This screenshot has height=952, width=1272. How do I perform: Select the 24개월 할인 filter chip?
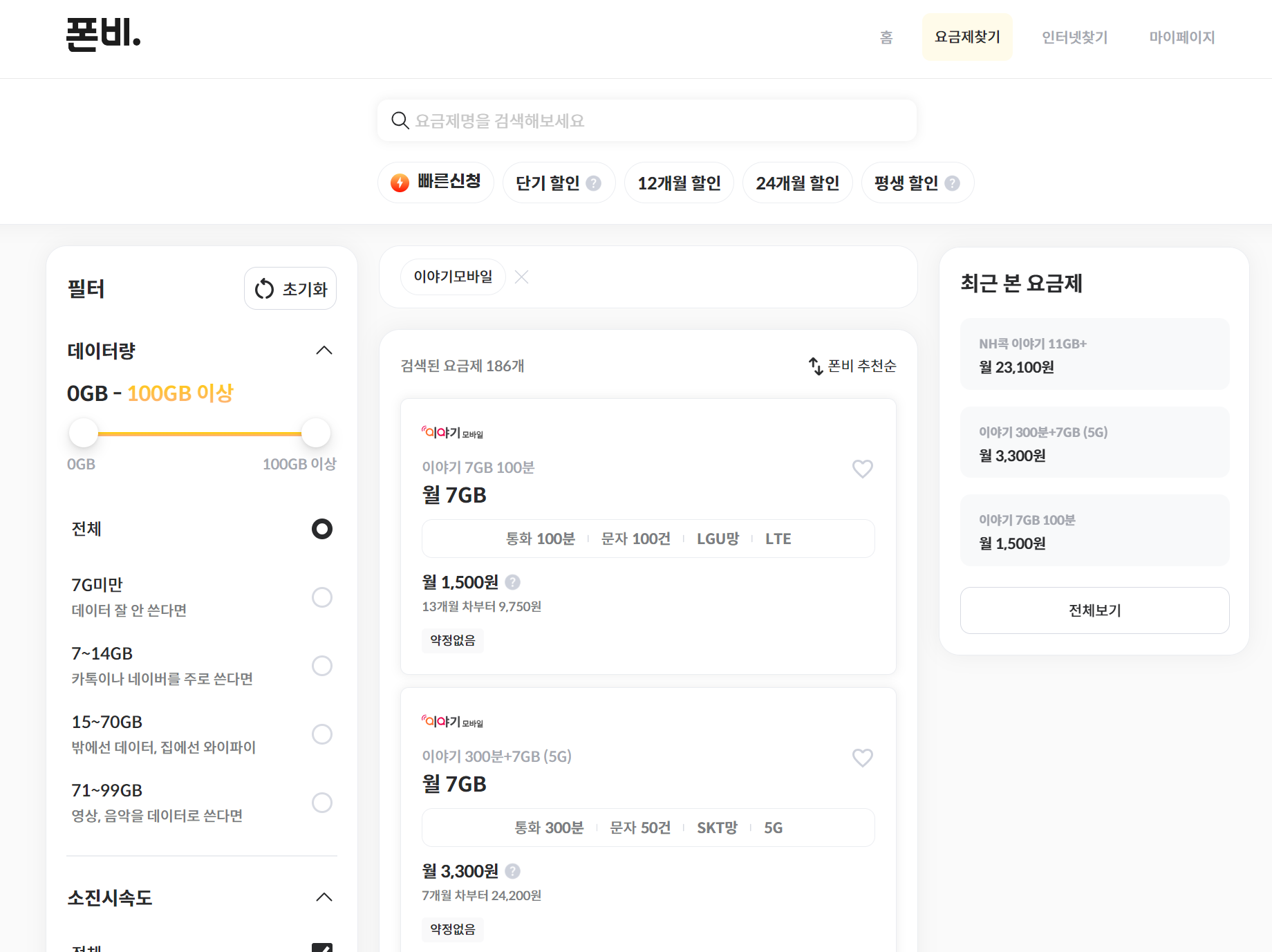tap(797, 183)
